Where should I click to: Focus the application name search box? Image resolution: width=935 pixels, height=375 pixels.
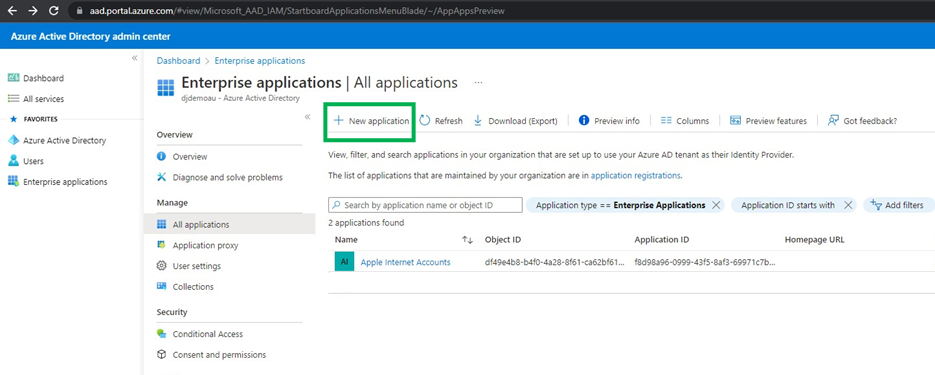pos(425,205)
